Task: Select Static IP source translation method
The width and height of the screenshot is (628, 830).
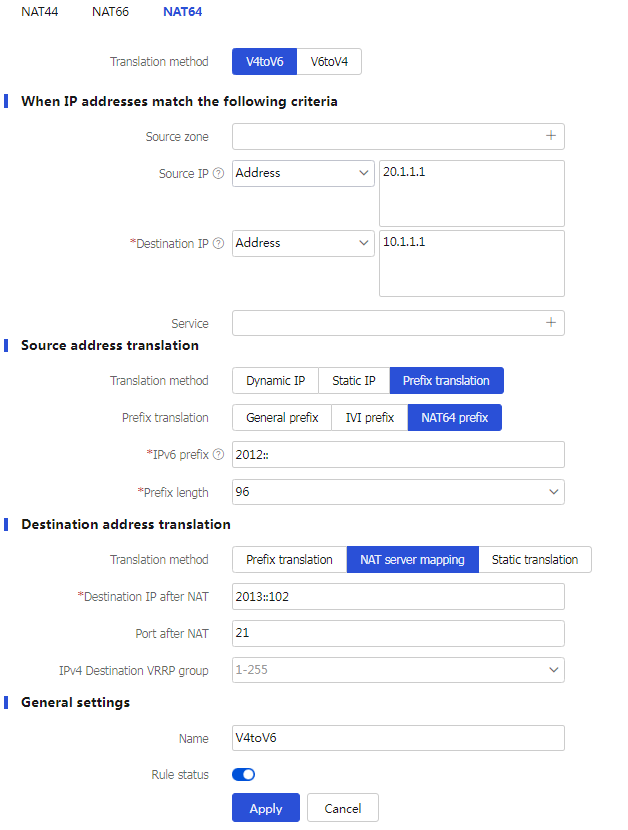Action: [x=353, y=380]
